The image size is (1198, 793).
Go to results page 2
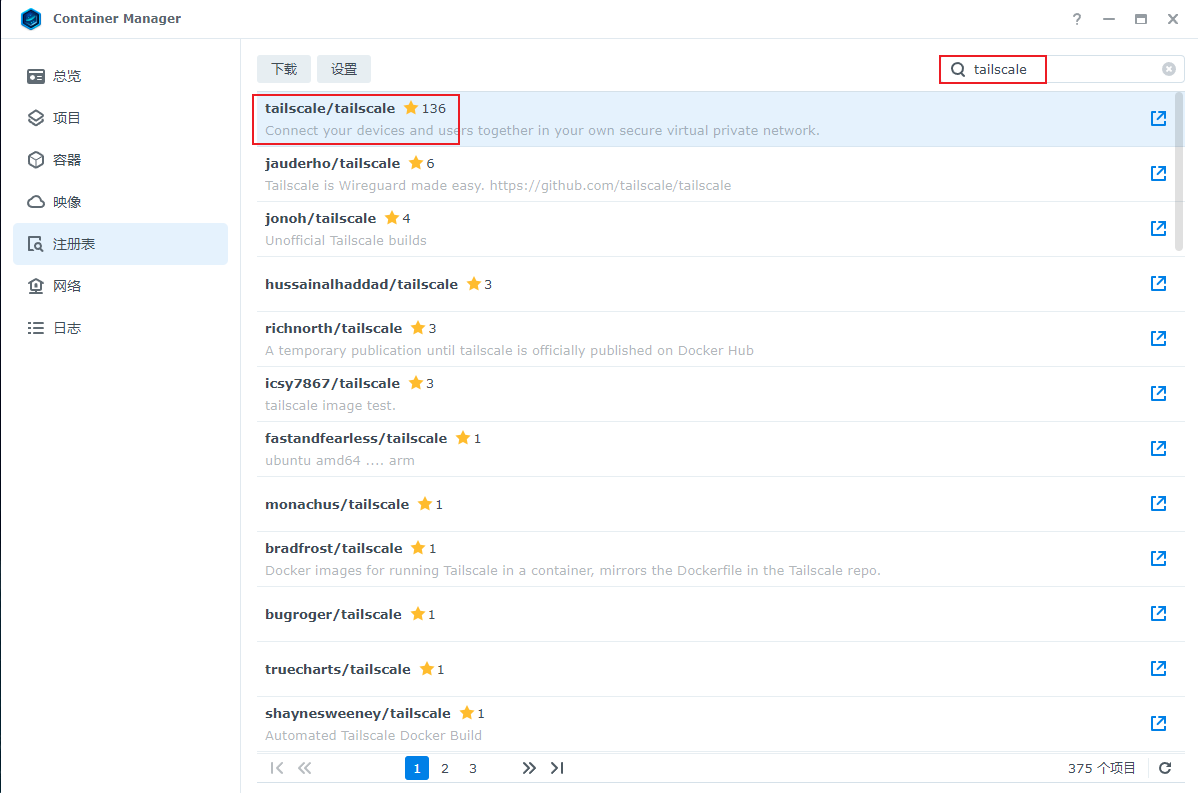click(445, 769)
